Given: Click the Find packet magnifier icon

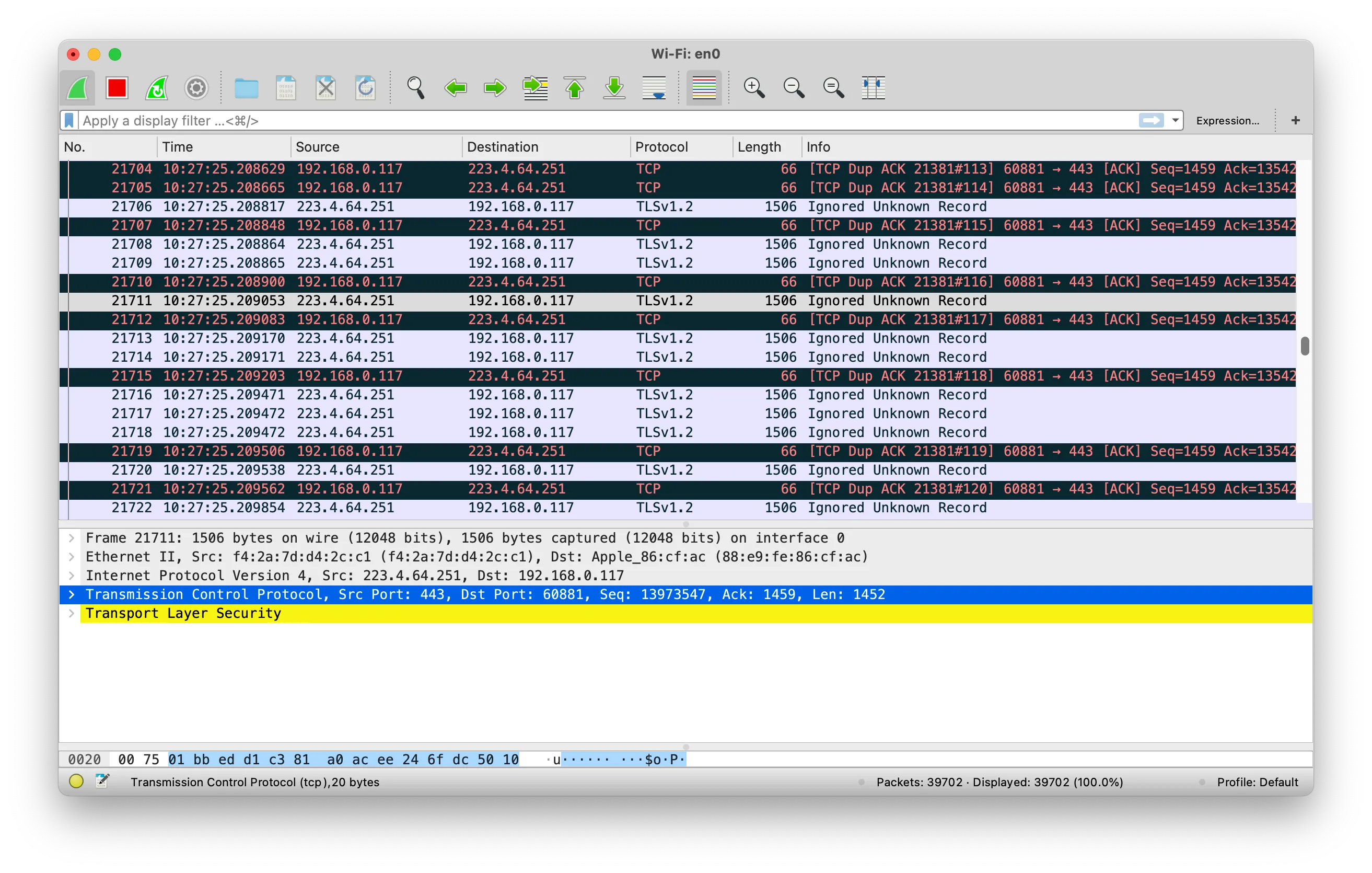Looking at the screenshot, I should 415,88.
